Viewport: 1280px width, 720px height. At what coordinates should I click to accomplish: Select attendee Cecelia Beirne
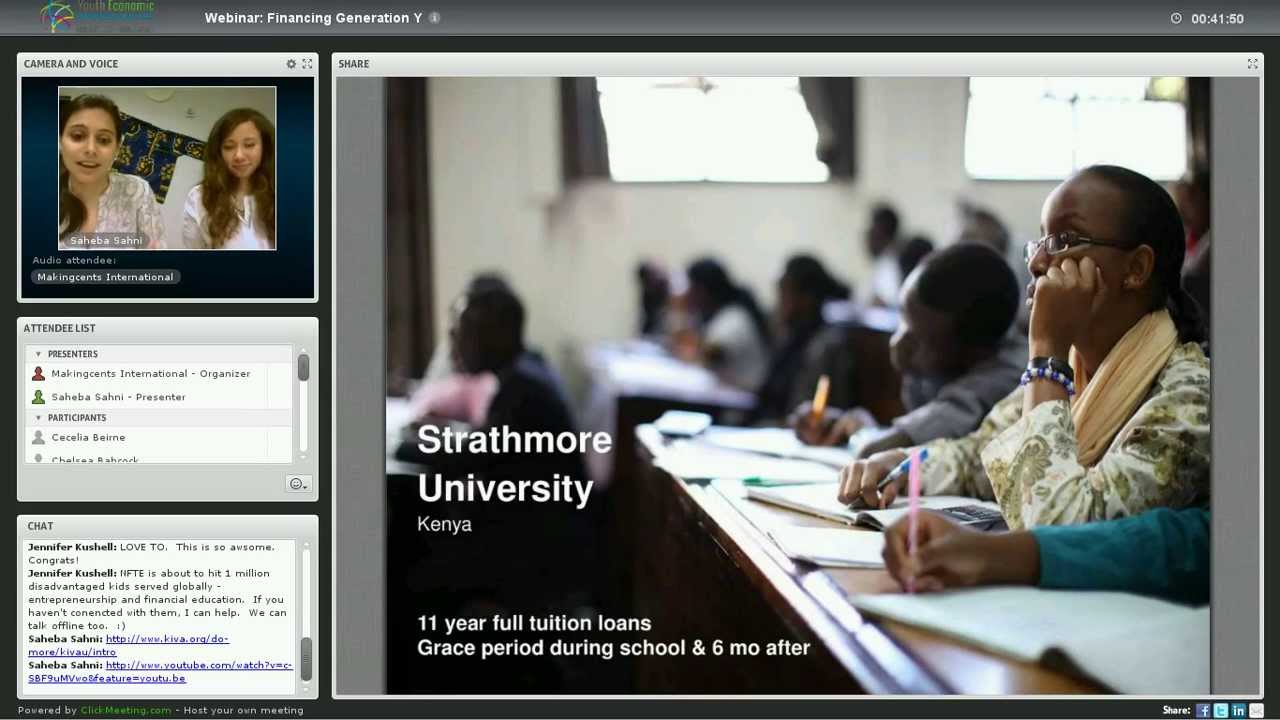click(x=160, y=438)
